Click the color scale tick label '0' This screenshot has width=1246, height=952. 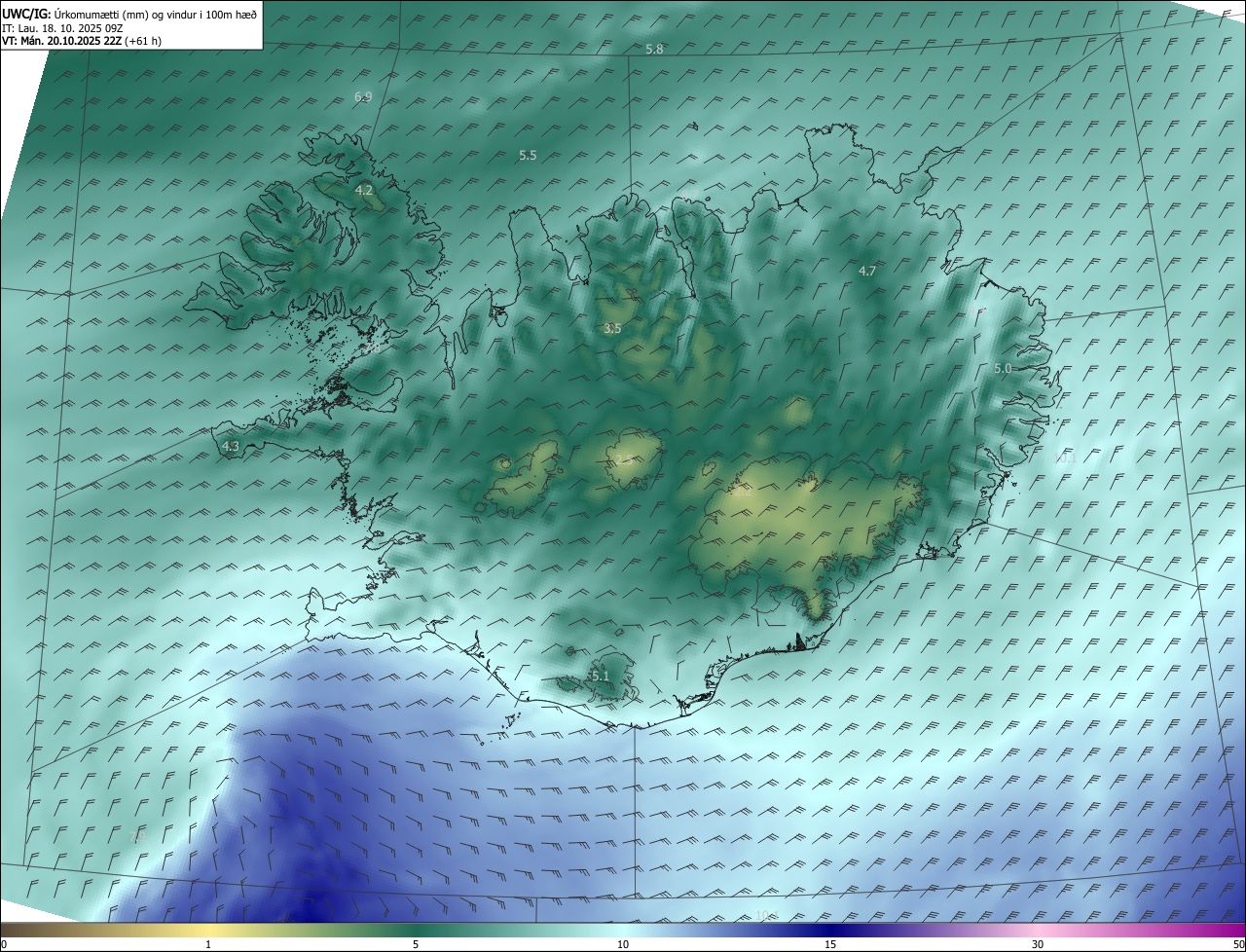(x=4, y=944)
